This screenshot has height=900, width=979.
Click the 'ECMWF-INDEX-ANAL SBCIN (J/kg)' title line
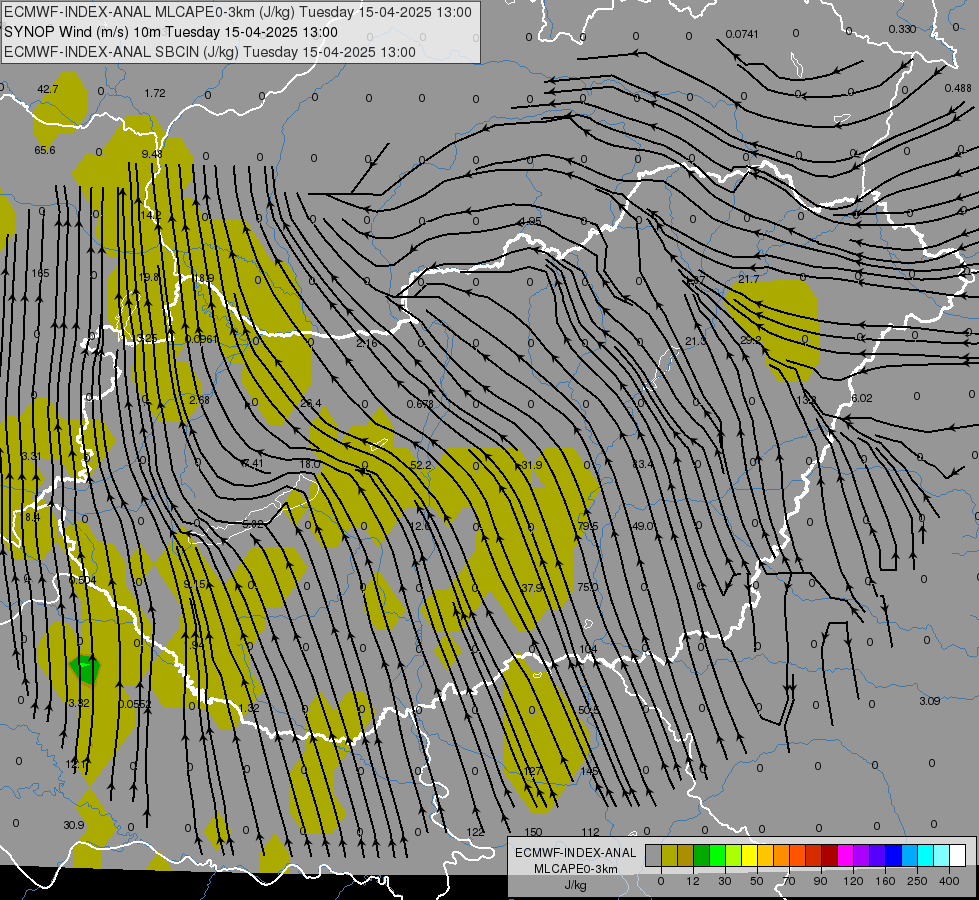coord(210,52)
